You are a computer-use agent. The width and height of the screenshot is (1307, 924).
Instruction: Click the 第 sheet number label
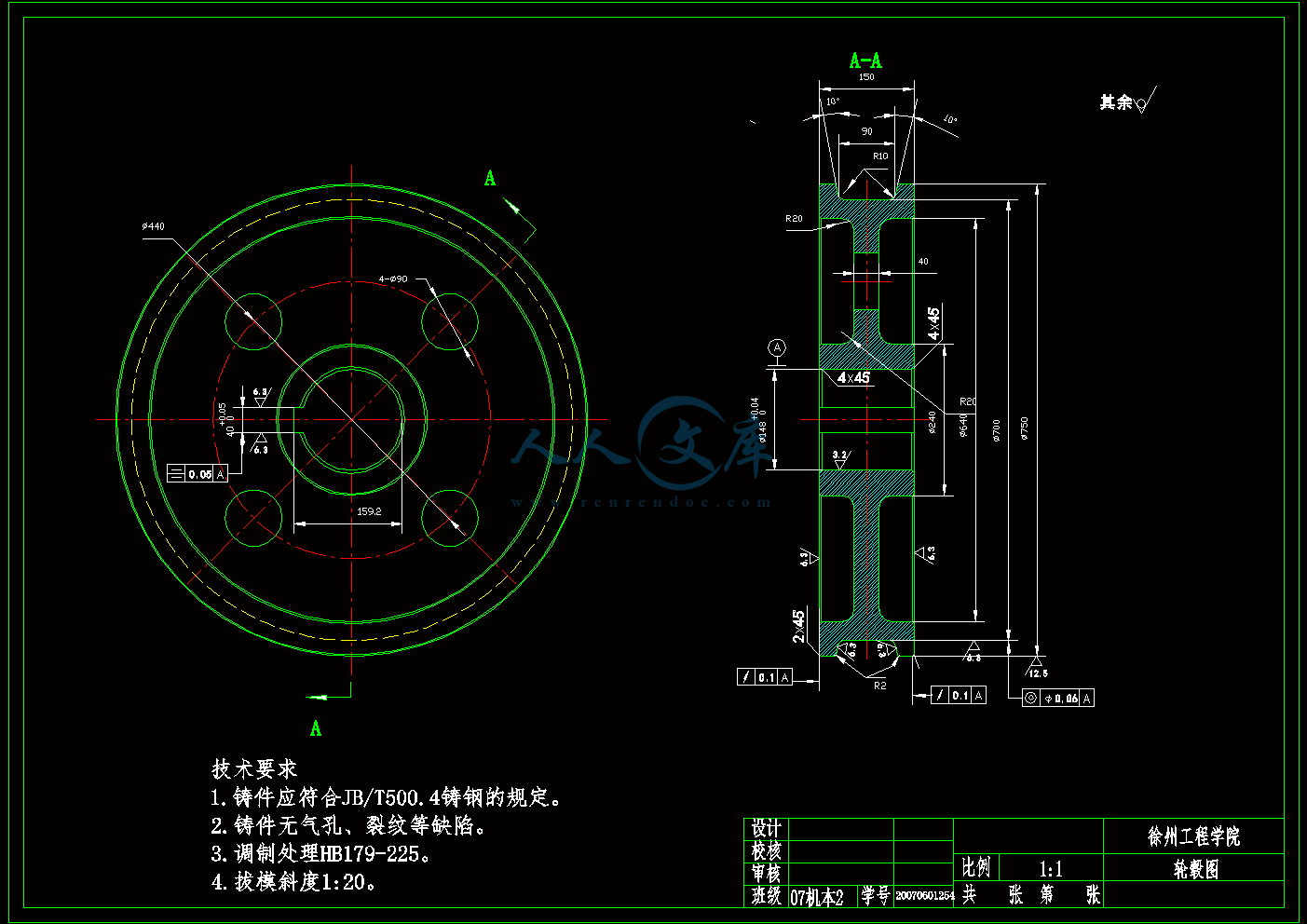click(x=1047, y=895)
